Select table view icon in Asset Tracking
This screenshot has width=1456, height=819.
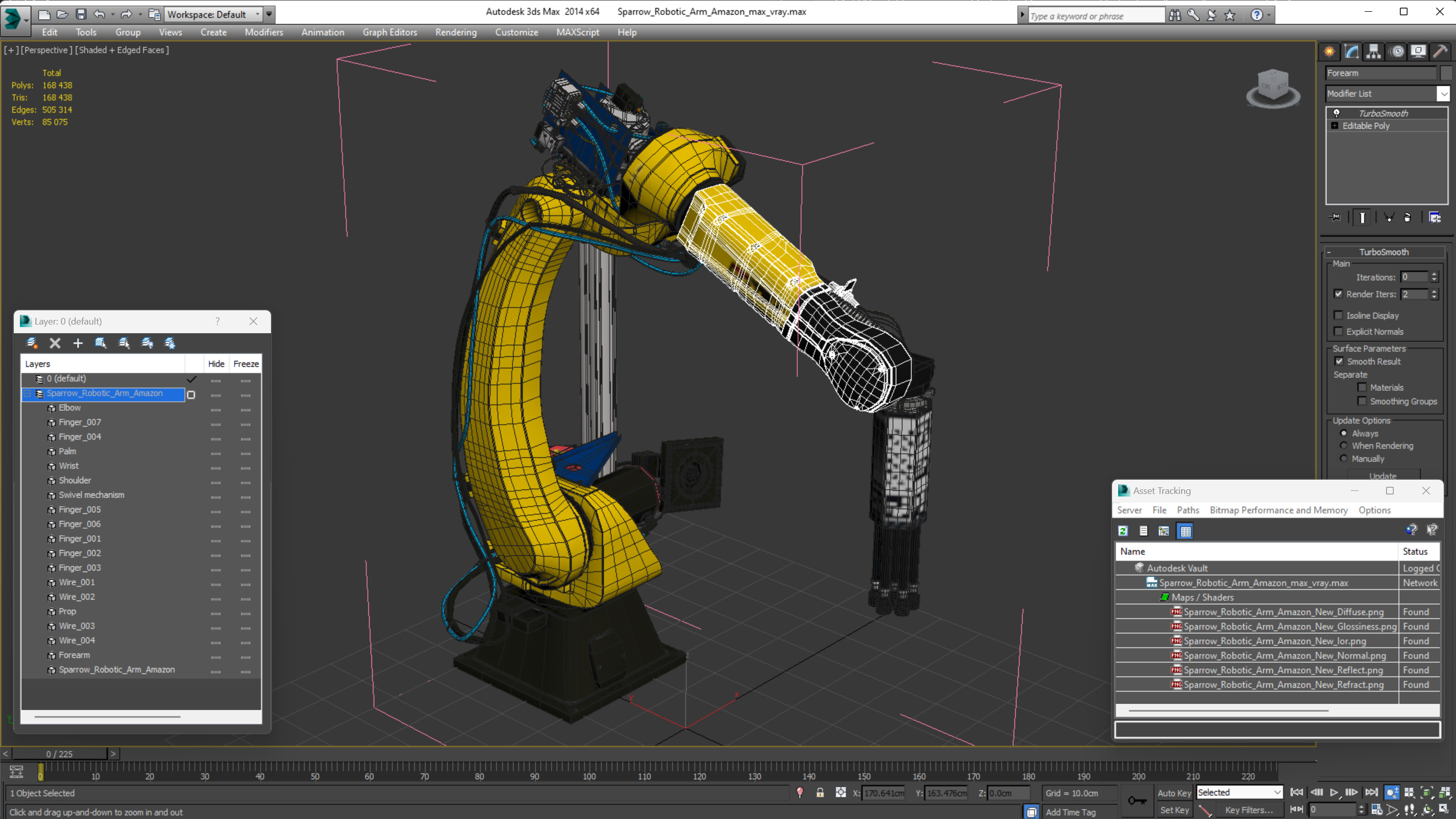[x=1186, y=531]
